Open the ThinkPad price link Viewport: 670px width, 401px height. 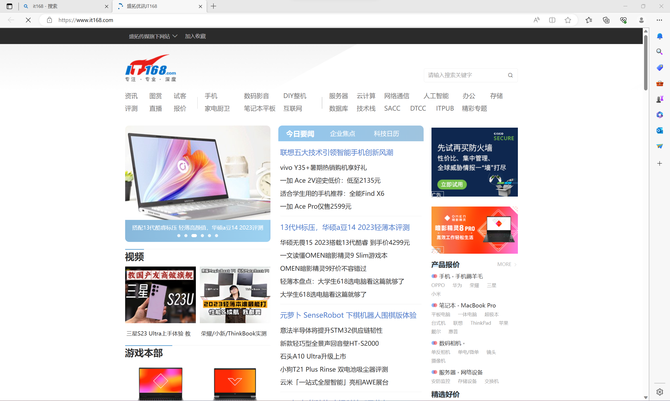tap(481, 323)
